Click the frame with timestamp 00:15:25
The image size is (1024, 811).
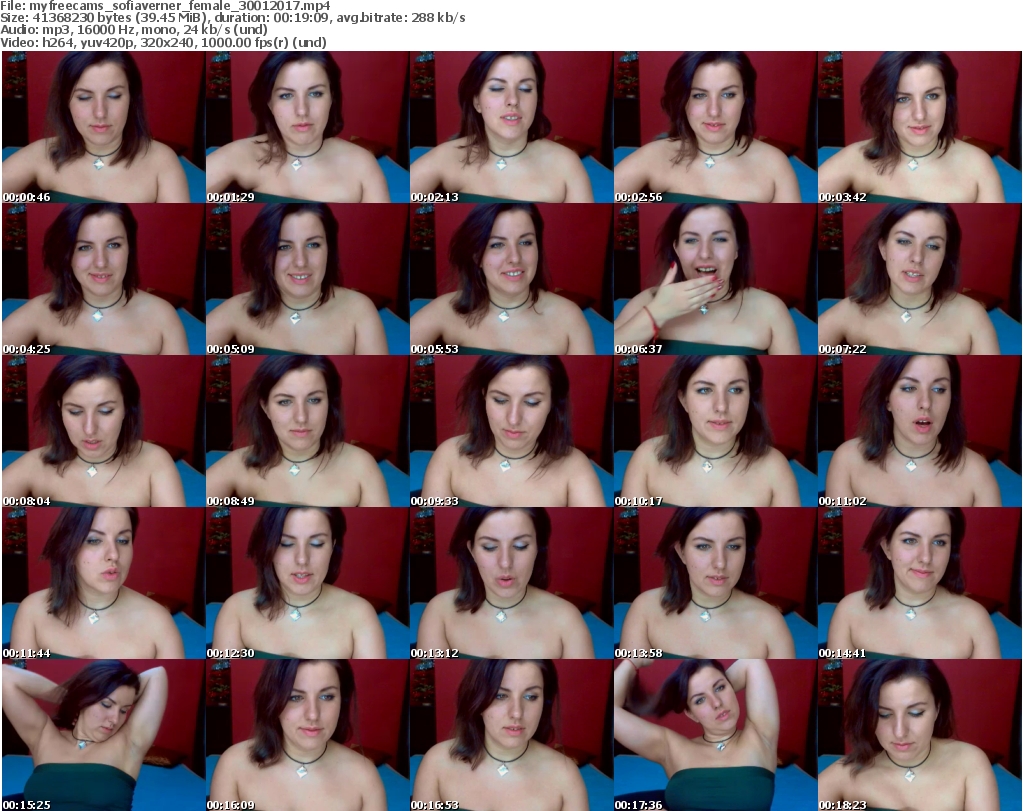(103, 735)
